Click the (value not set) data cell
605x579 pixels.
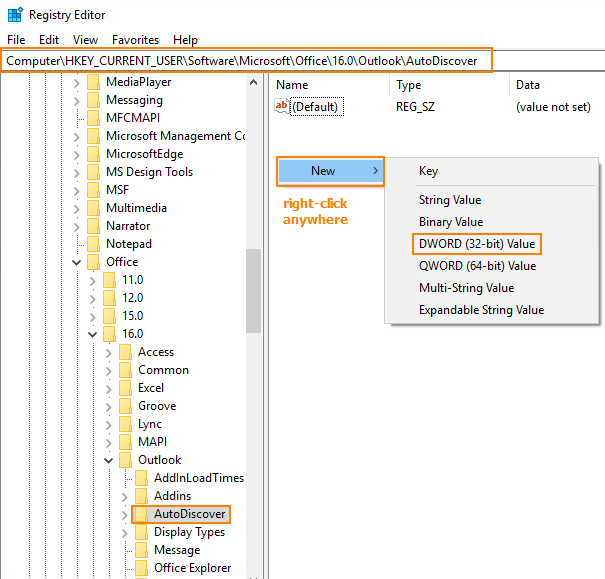click(x=553, y=106)
